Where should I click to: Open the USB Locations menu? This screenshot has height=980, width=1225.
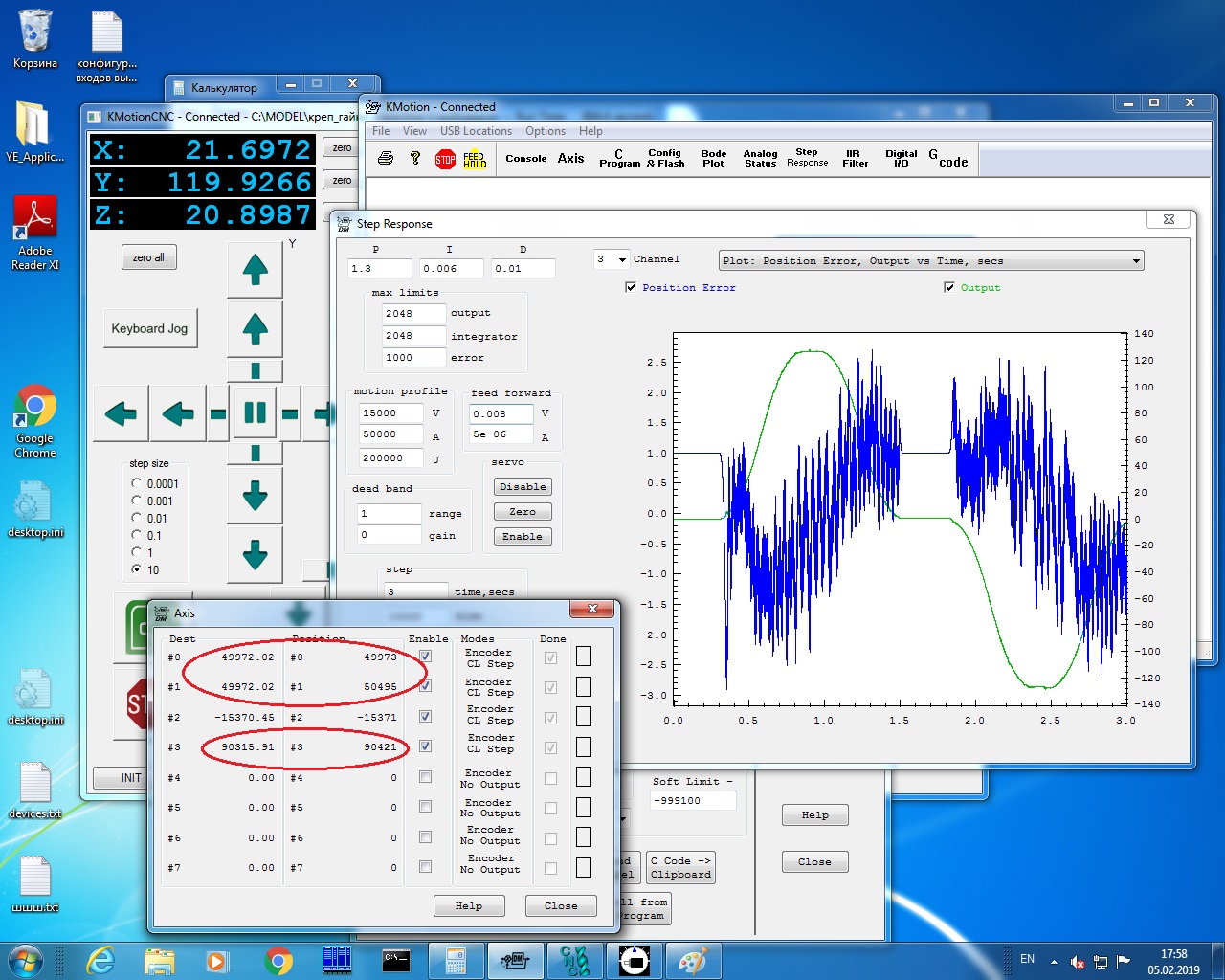476,131
